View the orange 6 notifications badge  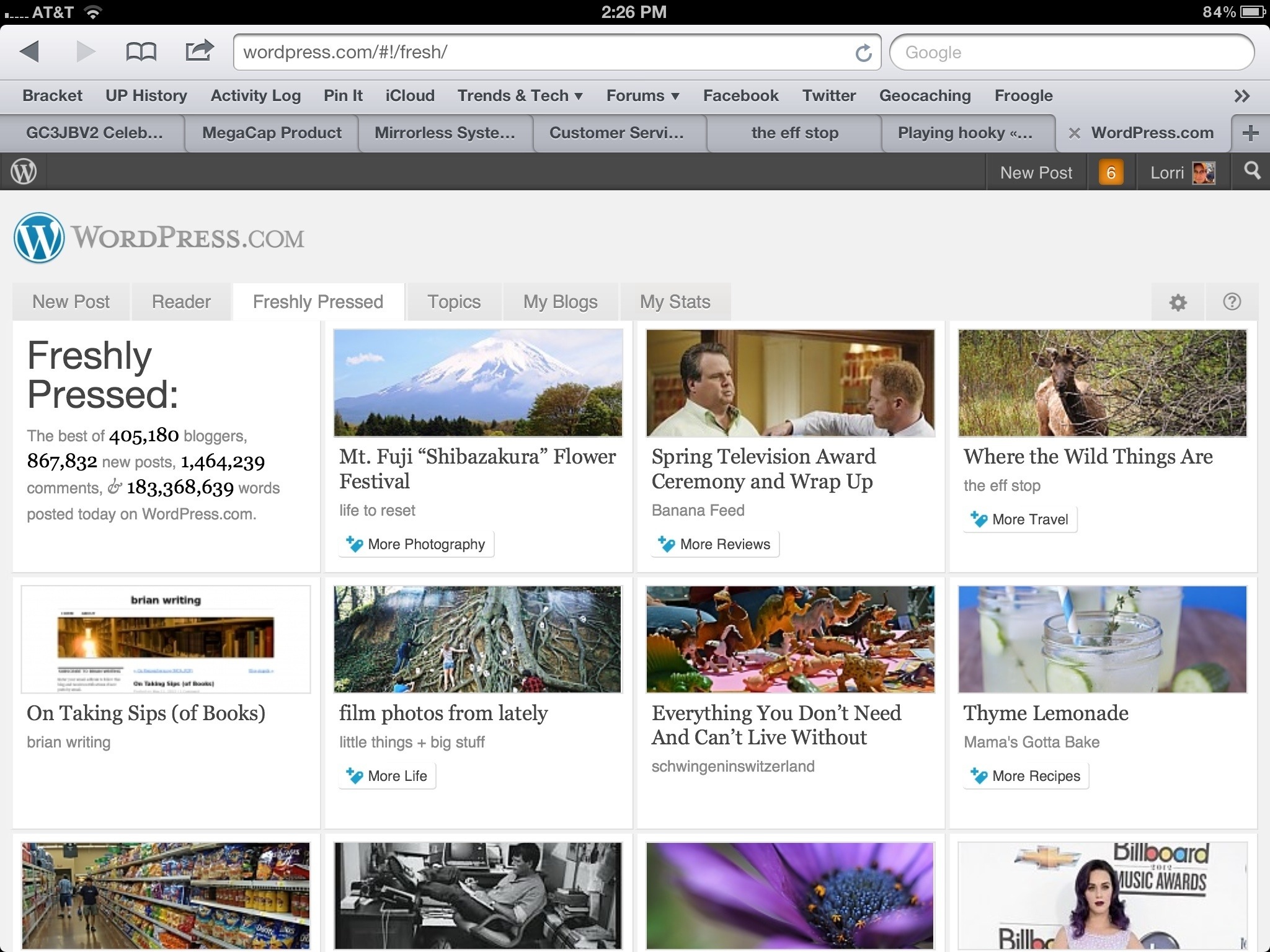[1111, 172]
